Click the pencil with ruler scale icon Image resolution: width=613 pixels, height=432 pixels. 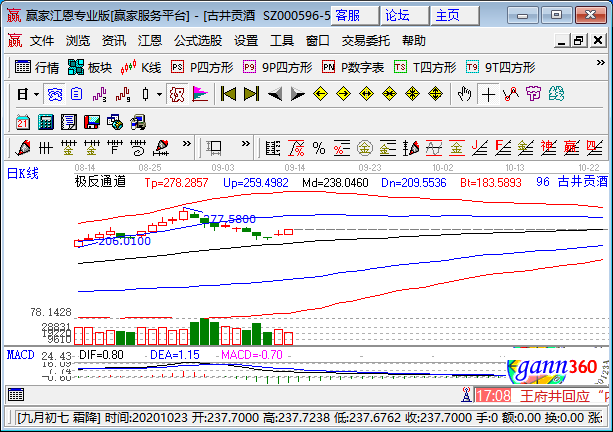tap(162, 148)
